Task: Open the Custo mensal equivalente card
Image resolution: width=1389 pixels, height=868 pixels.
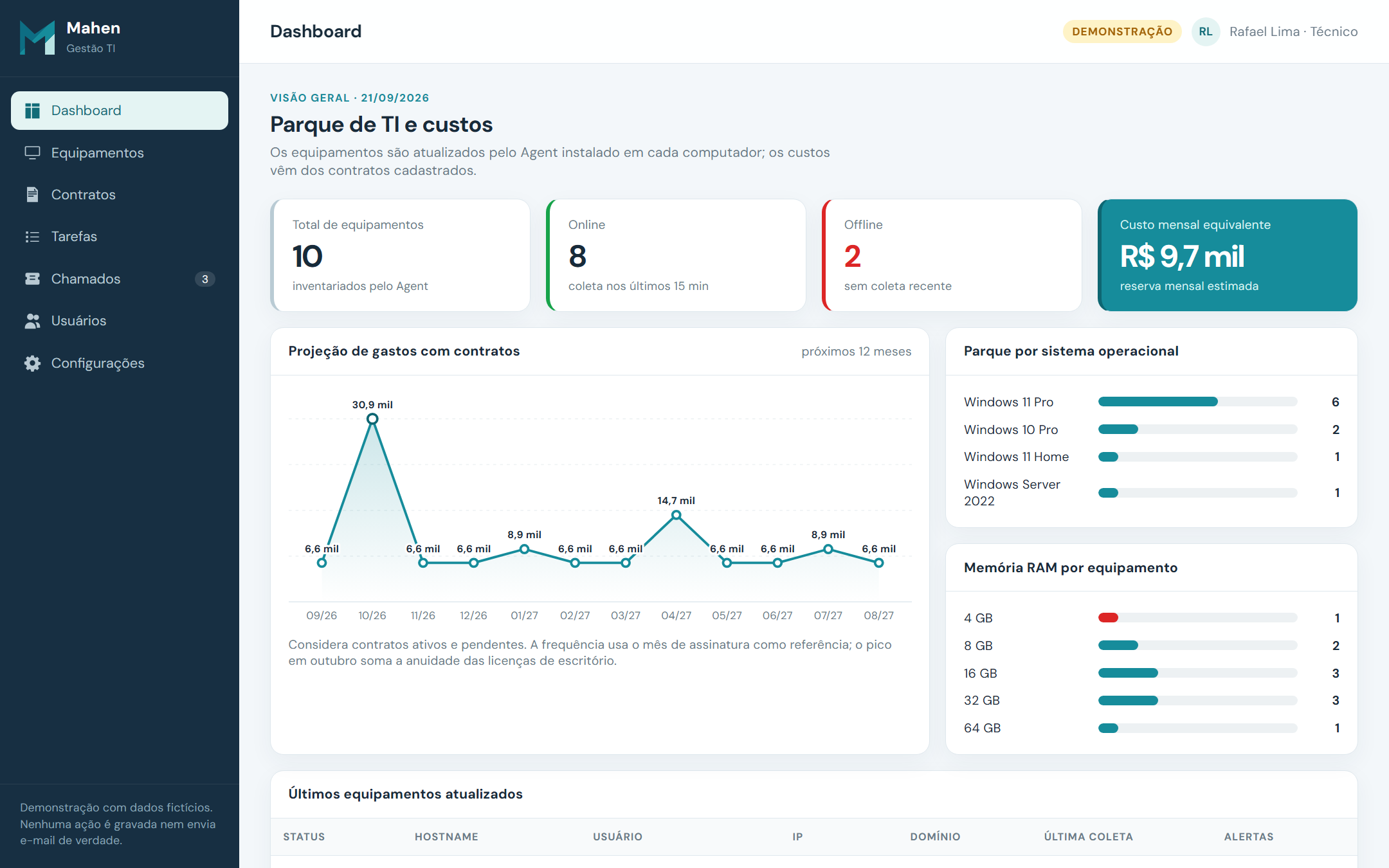Action: (x=1228, y=255)
